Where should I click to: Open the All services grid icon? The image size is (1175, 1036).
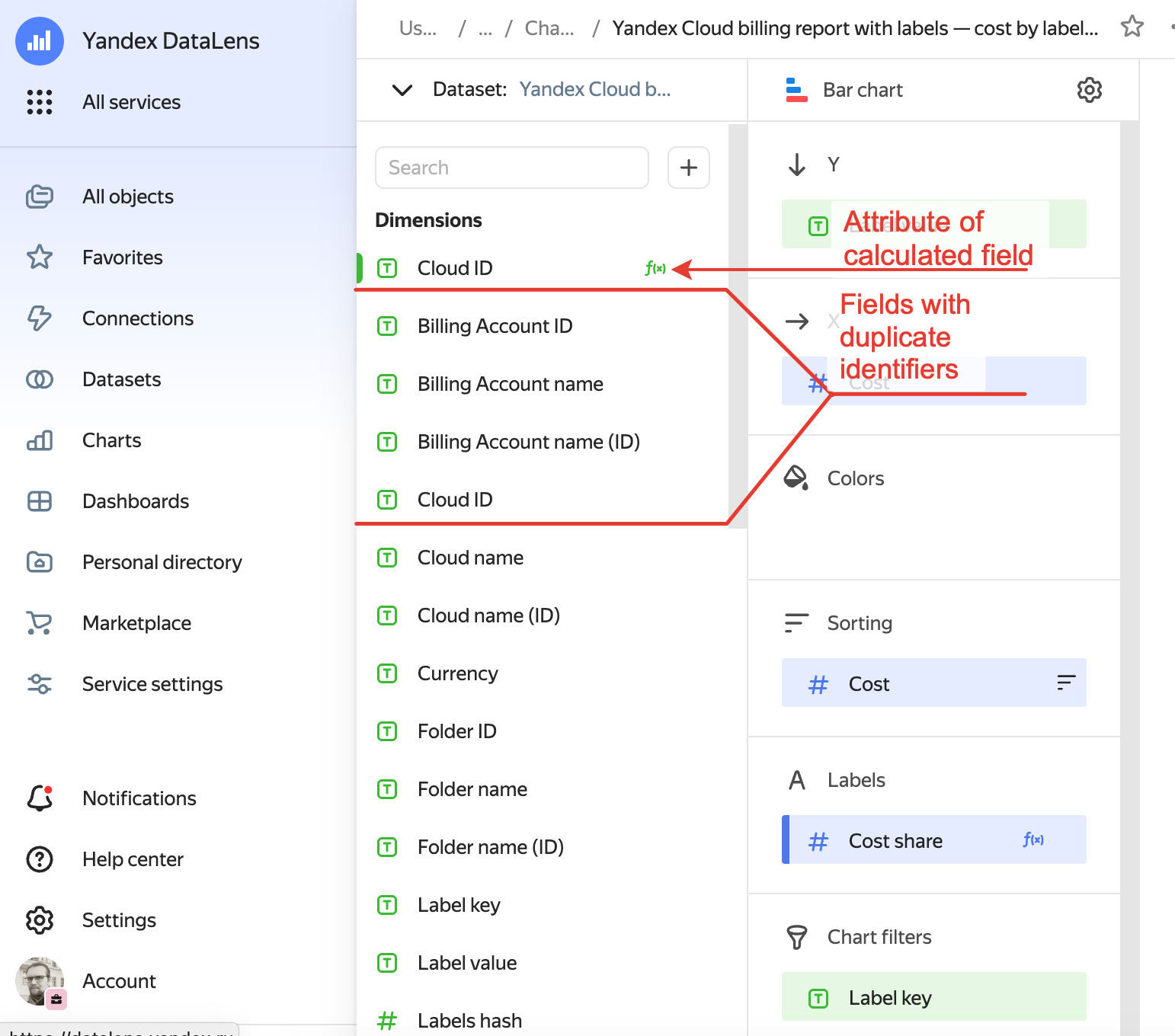40,102
